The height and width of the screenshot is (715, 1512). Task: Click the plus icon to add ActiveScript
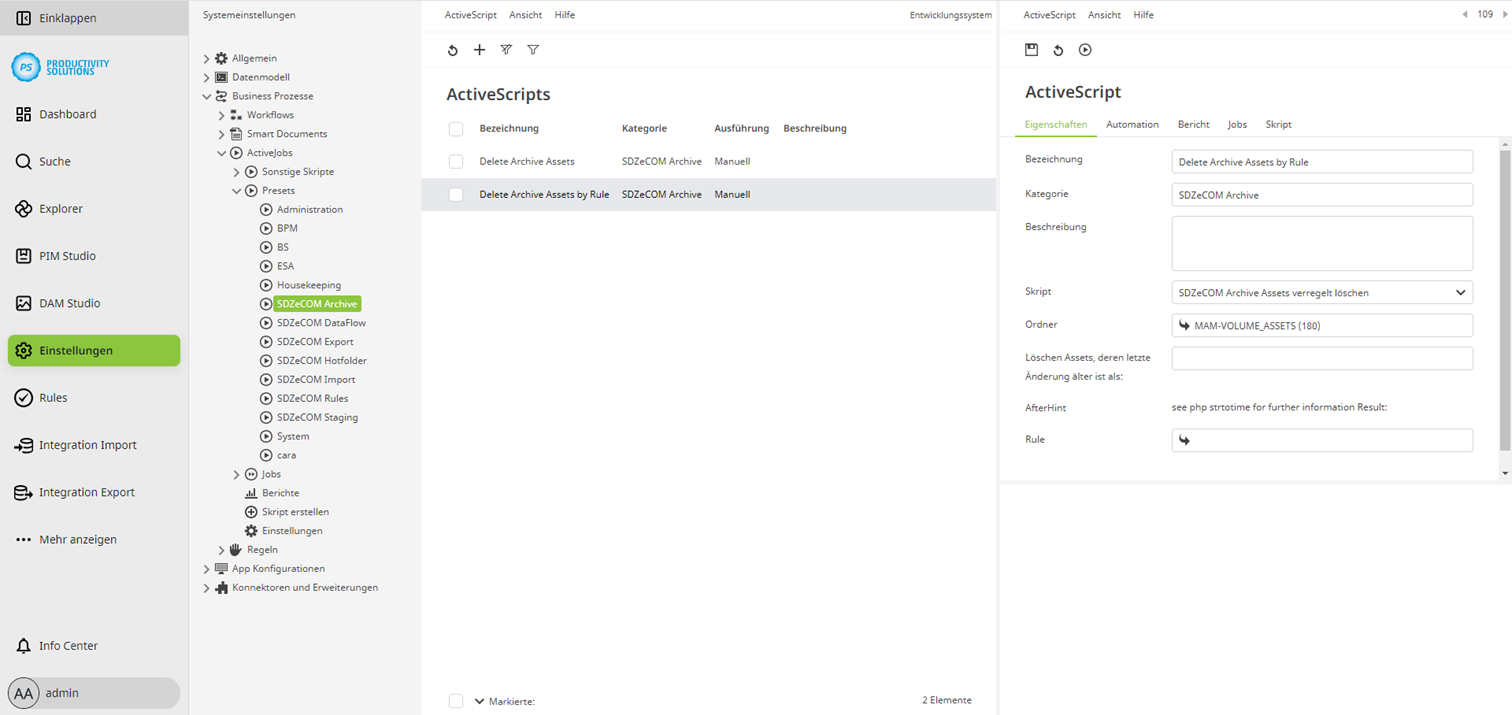(479, 50)
